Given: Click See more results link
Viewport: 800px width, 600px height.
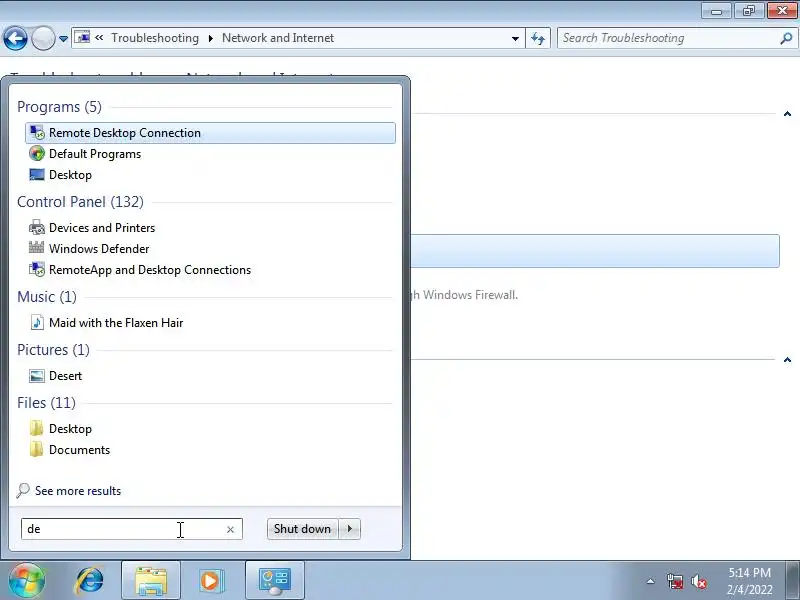Looking at the screenshot, I should click(78, 491).
